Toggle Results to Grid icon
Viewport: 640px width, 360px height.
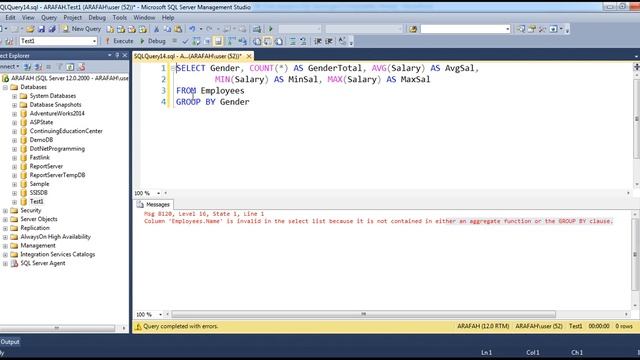coord(268,41)
